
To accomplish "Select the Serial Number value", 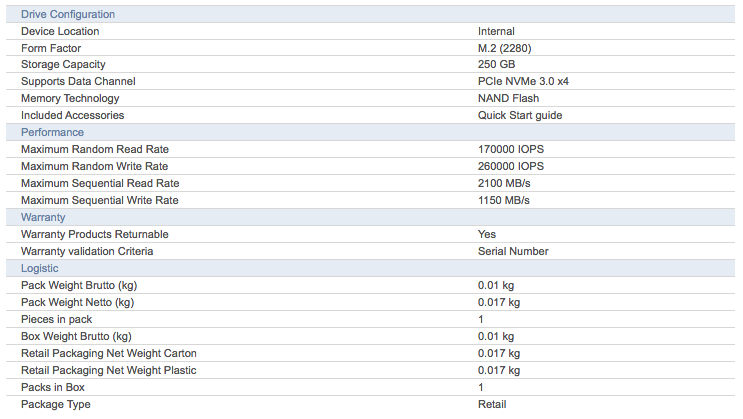I will click(513, 251).
